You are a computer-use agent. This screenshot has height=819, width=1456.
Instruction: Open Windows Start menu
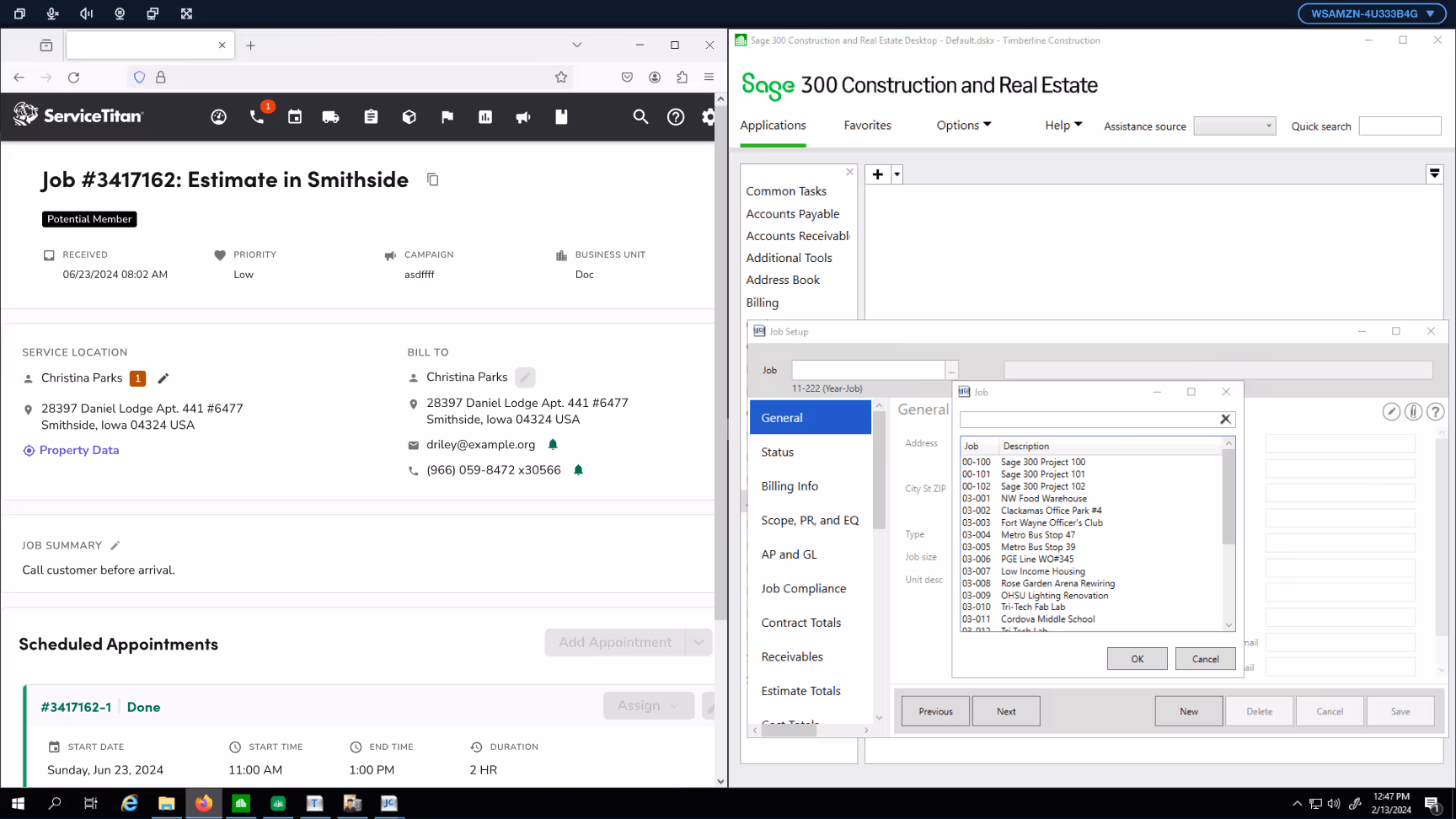(x=18, y=803)
